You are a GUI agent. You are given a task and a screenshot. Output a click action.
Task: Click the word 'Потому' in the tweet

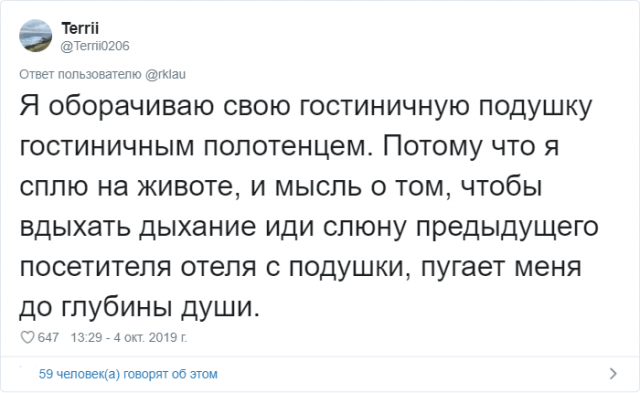pyautogui.click(x=433, y=147)
